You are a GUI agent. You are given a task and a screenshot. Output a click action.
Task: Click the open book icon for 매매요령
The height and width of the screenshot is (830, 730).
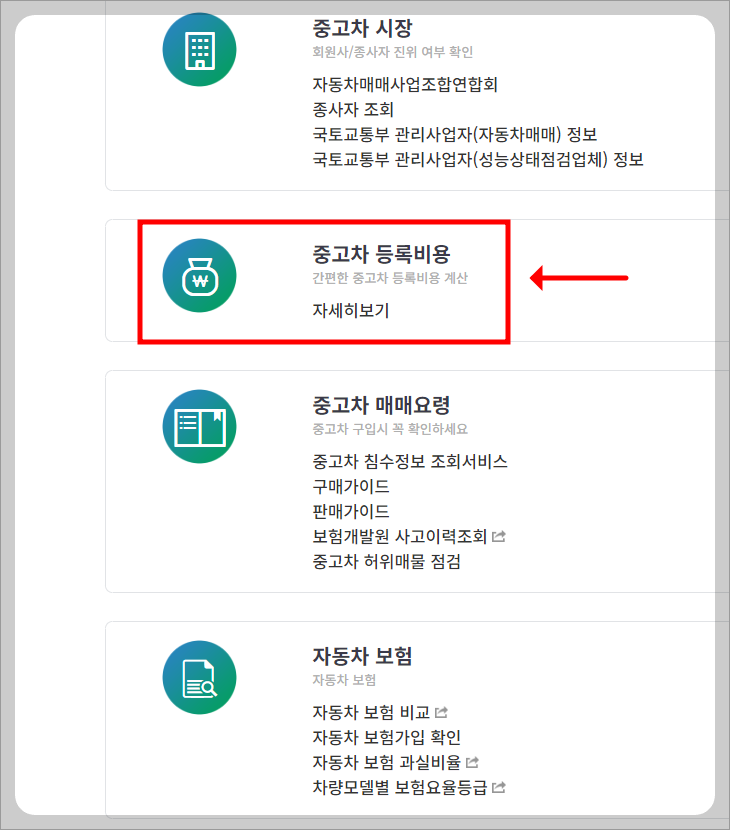200,427
